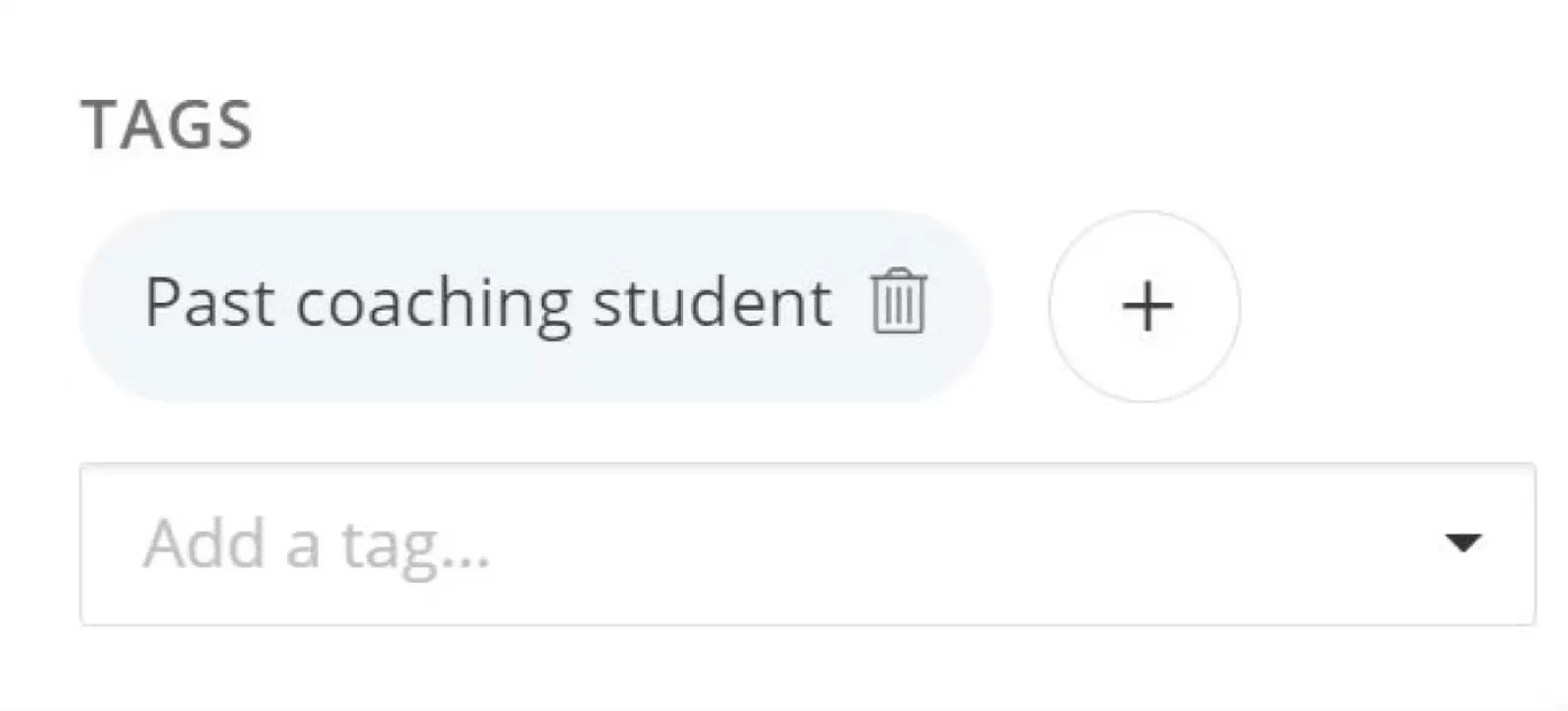Show tag options via the down arrow

(1462, 543)
